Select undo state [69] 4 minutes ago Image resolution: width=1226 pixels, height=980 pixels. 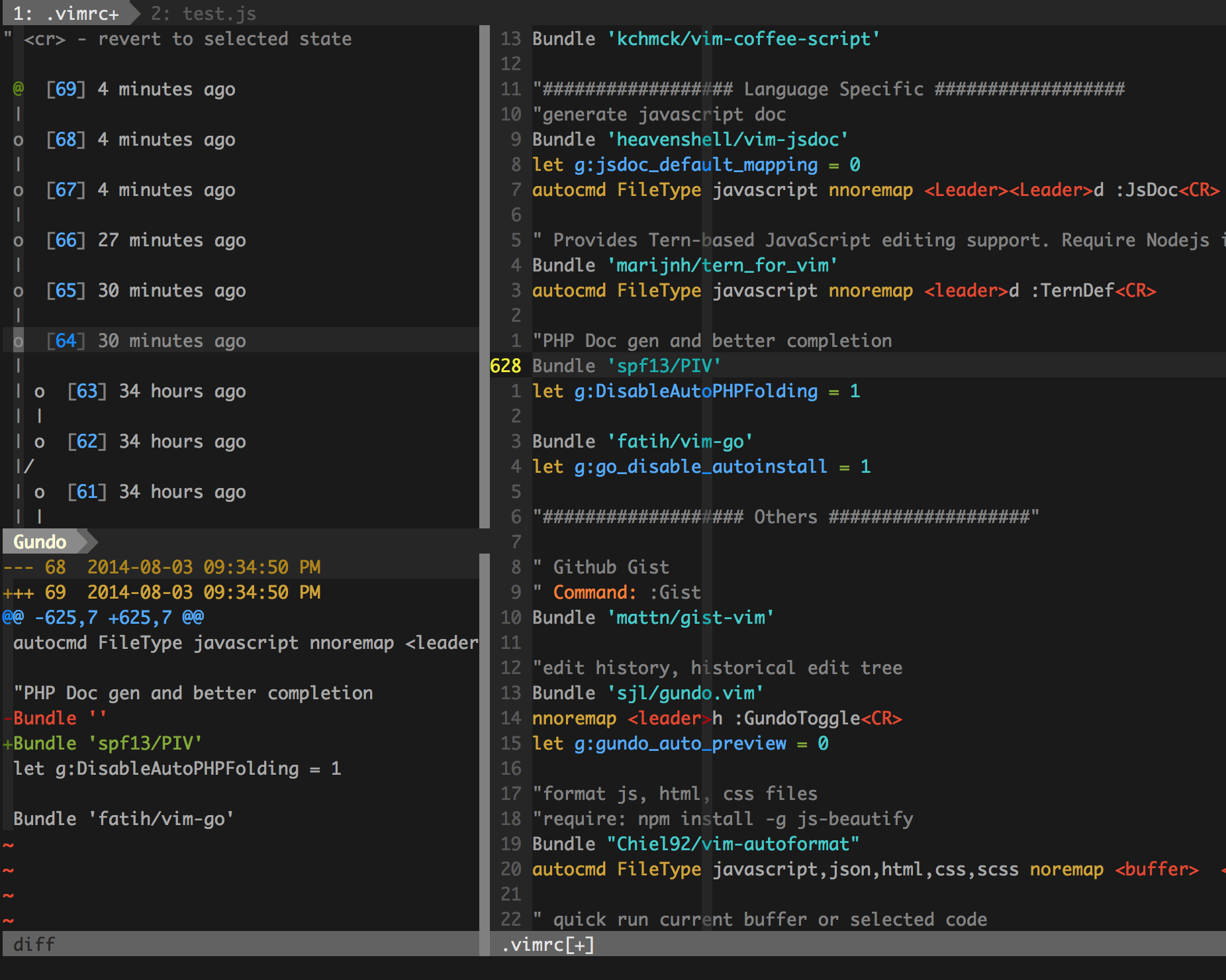coord(140,89)
